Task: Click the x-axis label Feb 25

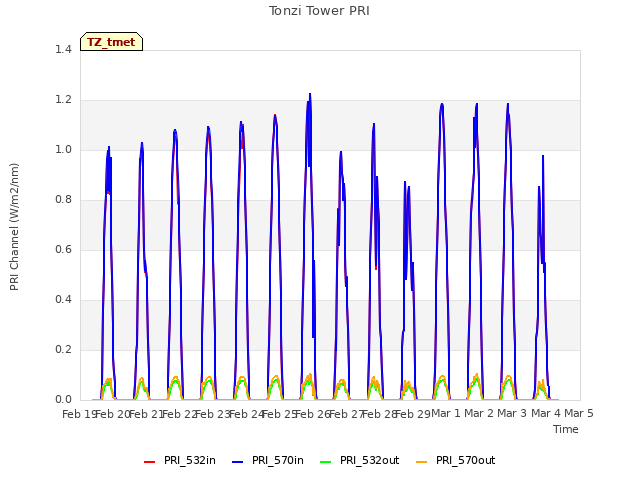Action: pos(279,414)
